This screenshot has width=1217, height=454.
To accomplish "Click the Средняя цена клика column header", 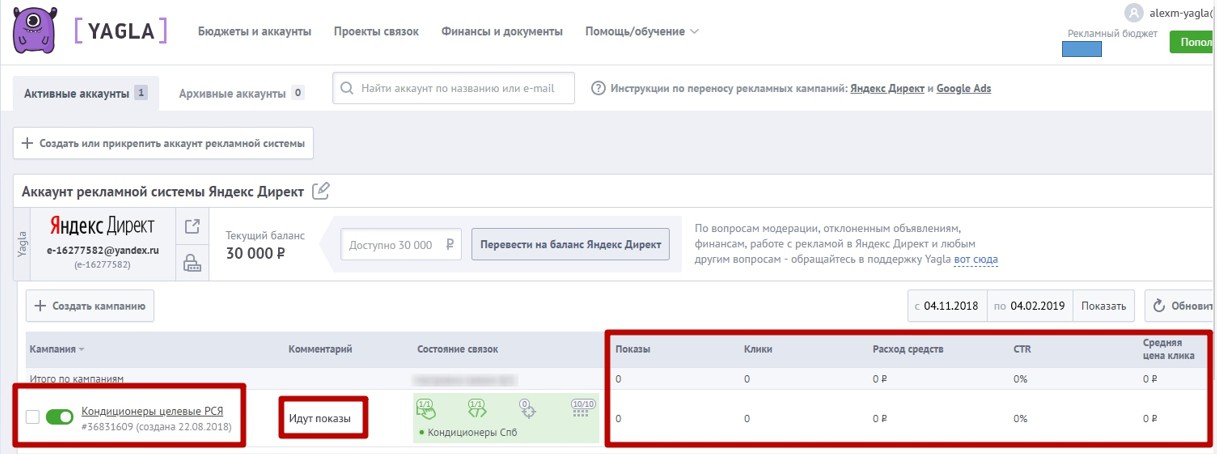I will point(1169,348).
